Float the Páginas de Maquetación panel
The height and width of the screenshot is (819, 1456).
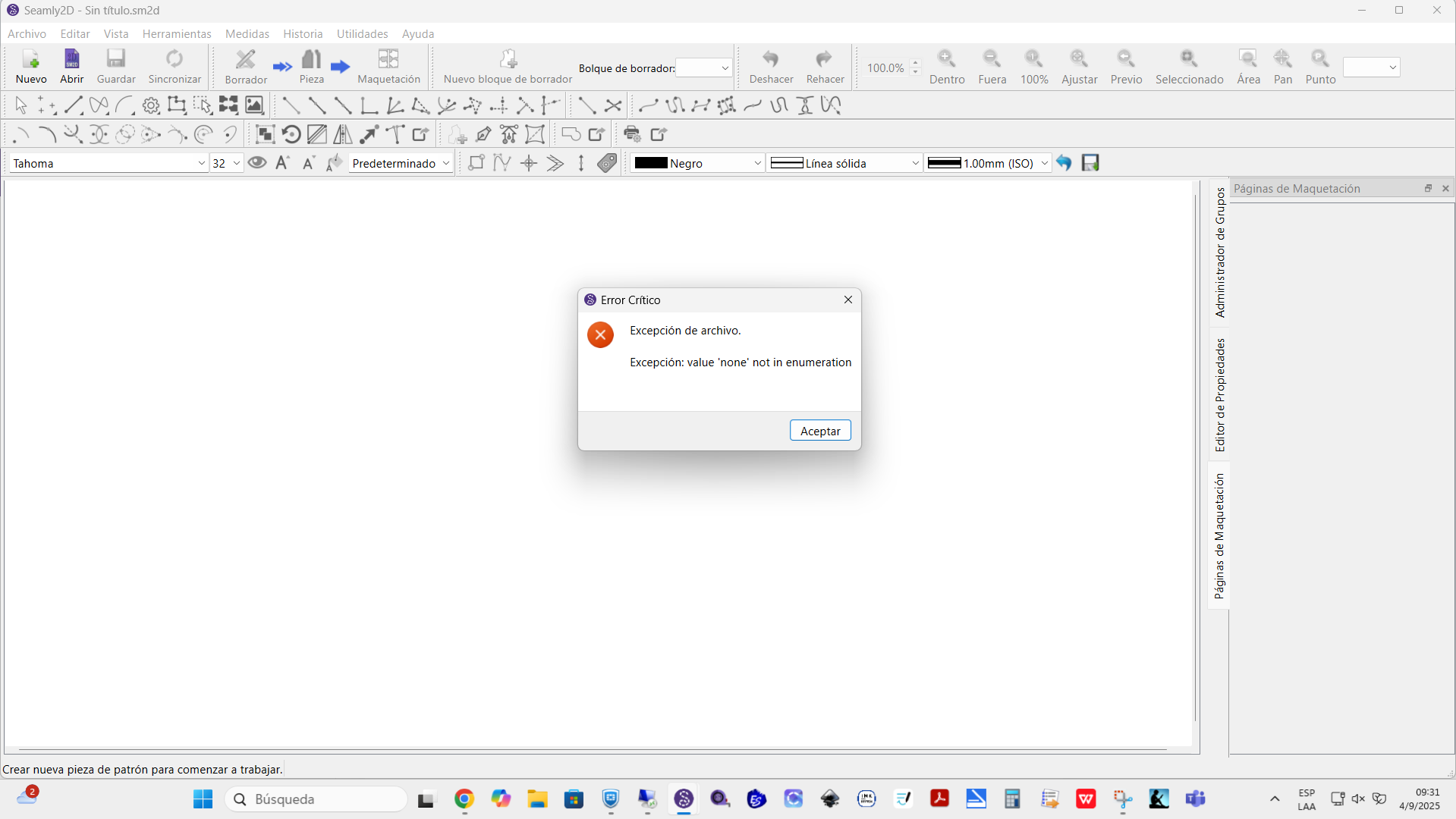[x=1428, y=188]
